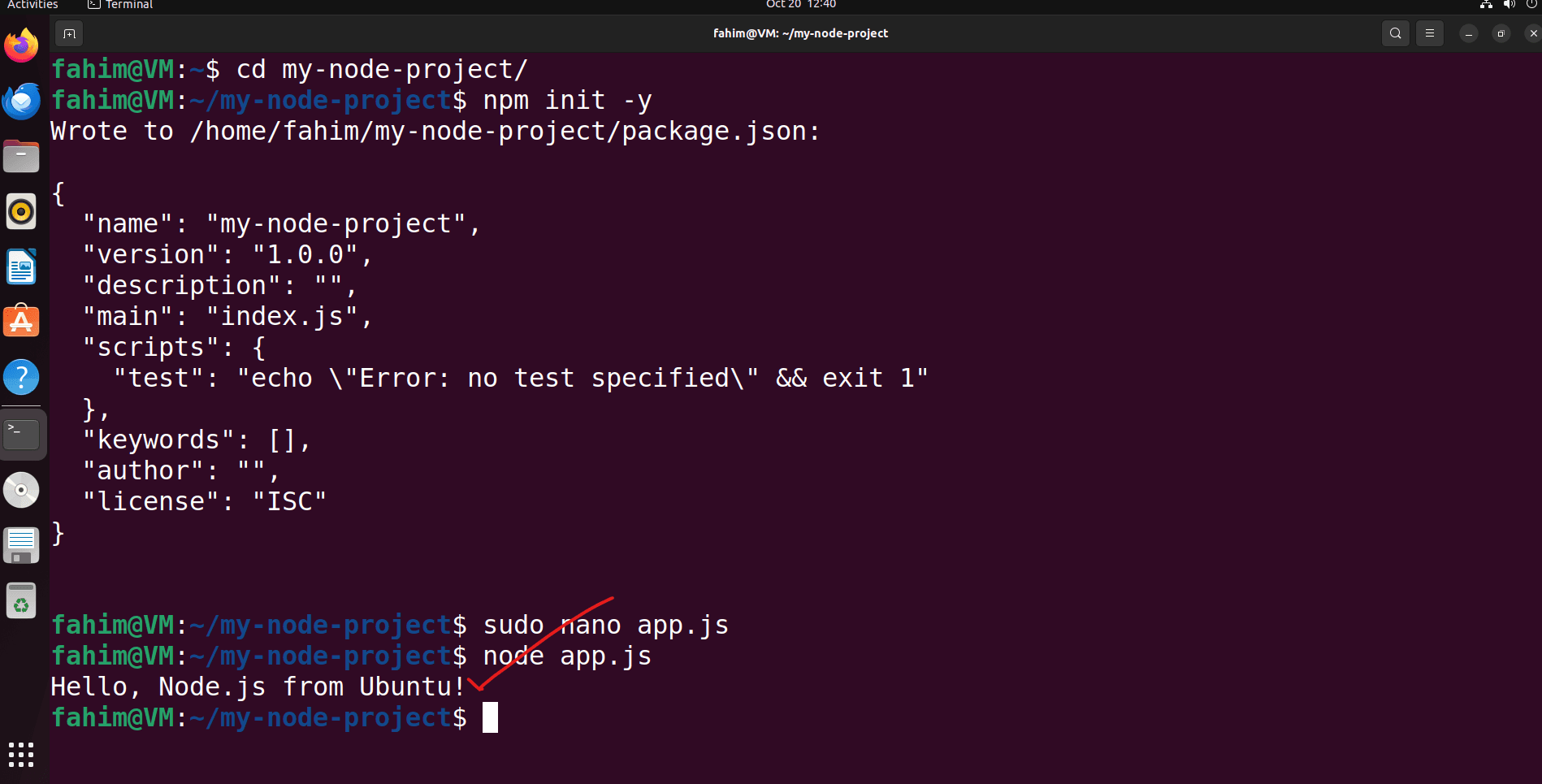Open Thunderbird mail from the dock

pos(21,102)
